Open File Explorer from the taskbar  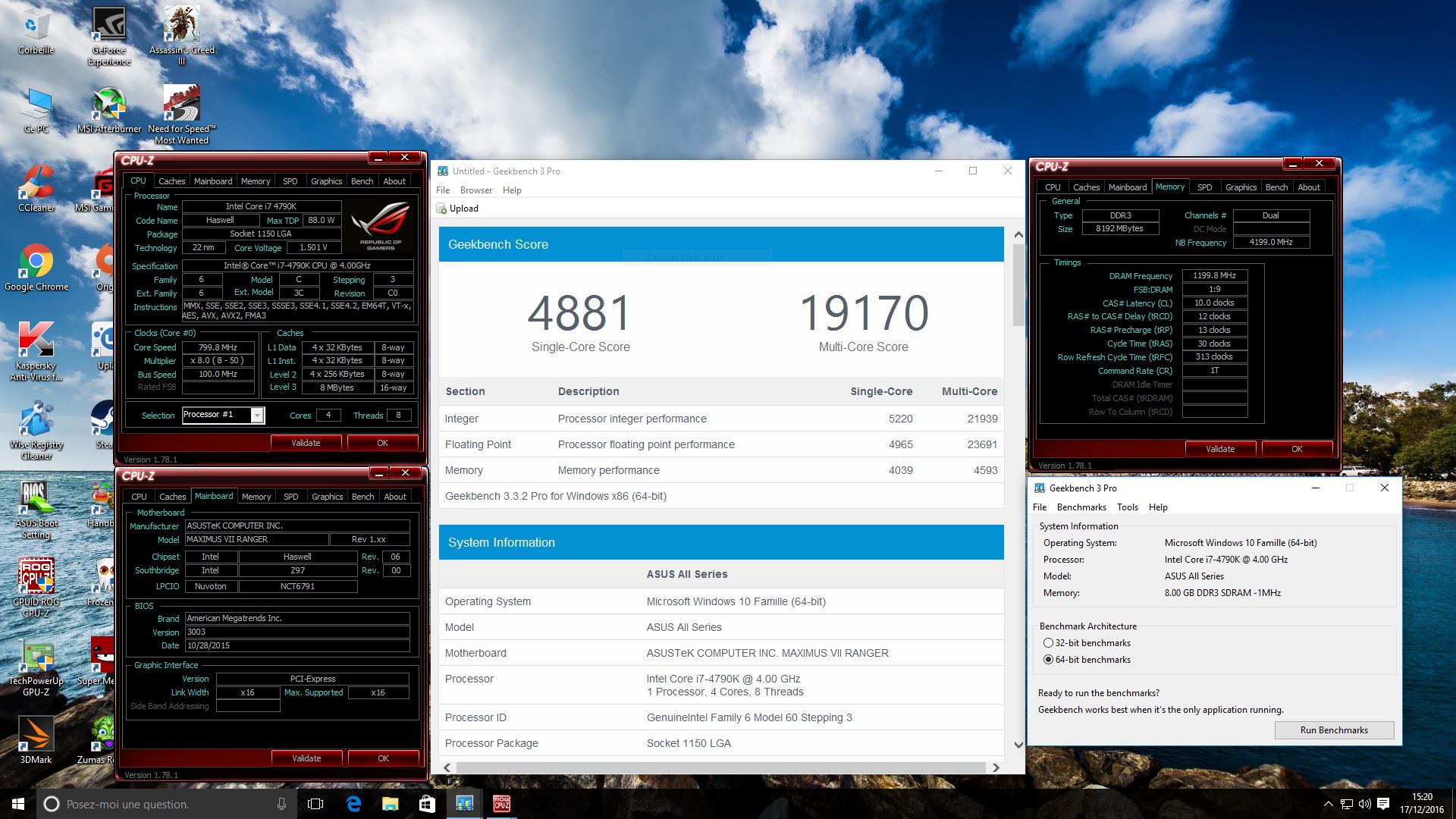coord(390,804)
